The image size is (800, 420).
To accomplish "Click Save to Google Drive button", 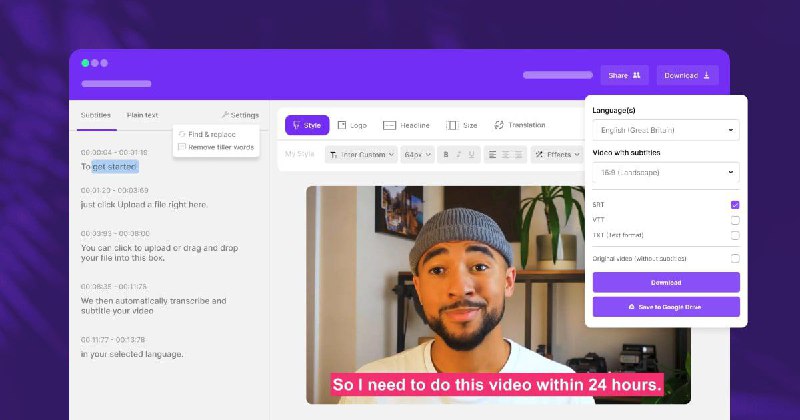I will (666, 307).
